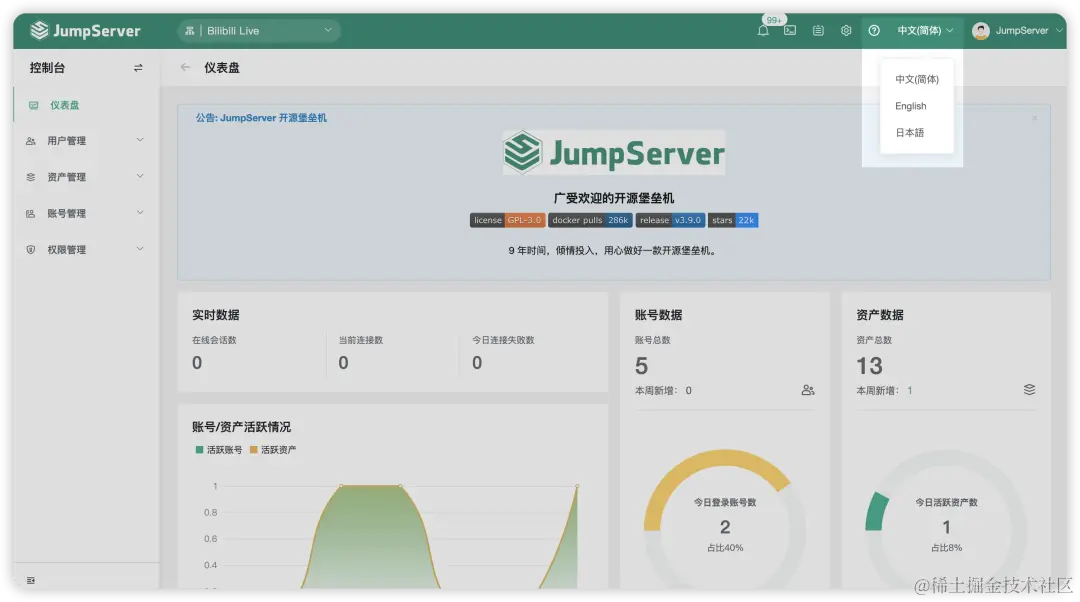Screen dimensions: 1080x602
Task: Toggle 活跃资产 legend orange swatch
Action: click(x=253, y=450)
